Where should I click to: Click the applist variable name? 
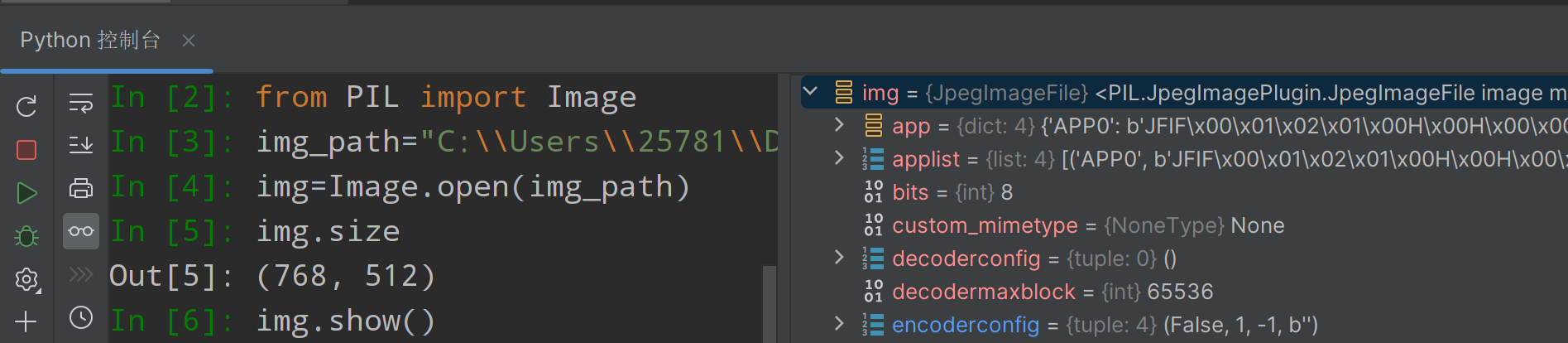pyautogui.click(x=926, y=159)
